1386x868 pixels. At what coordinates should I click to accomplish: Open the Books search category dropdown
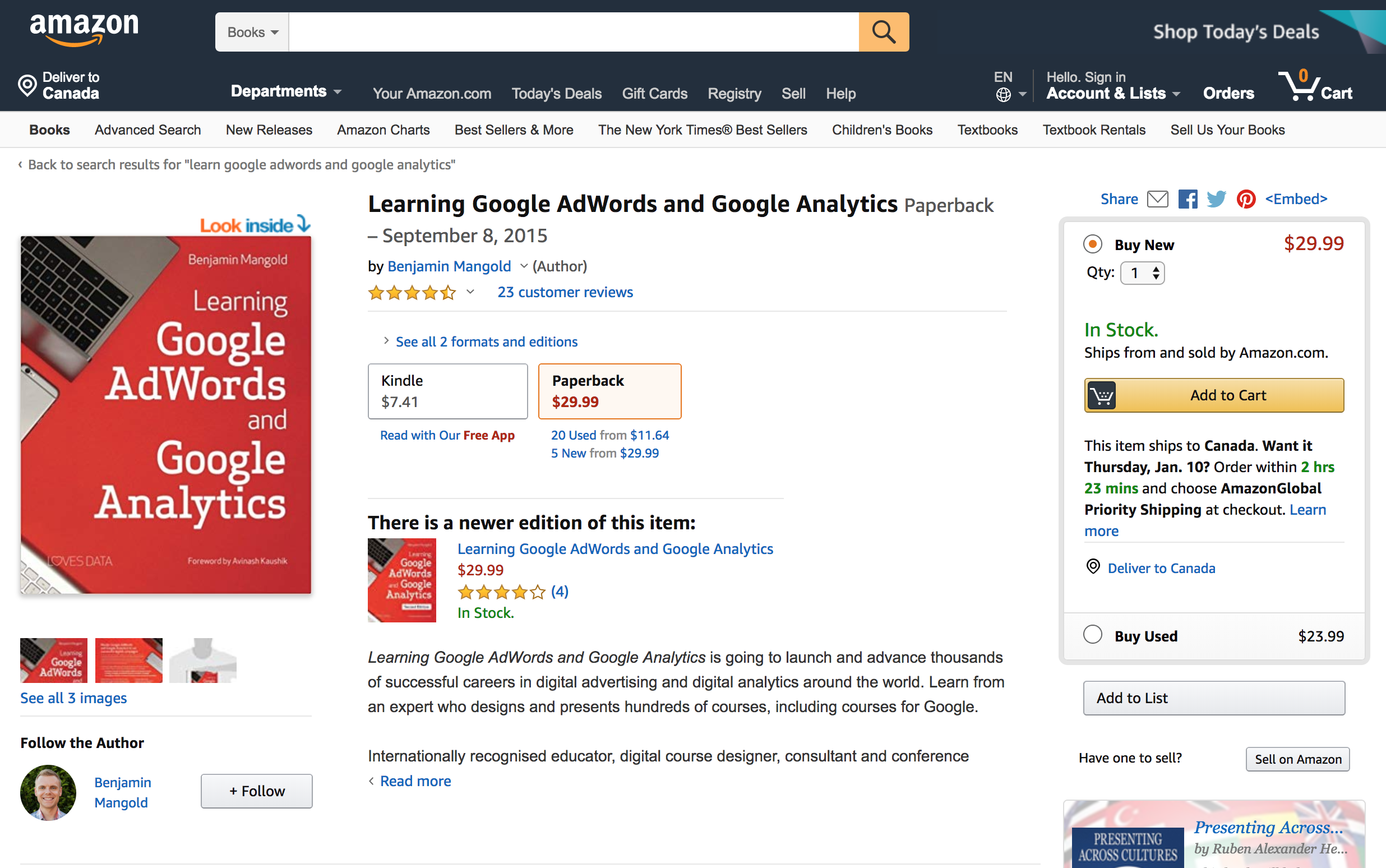252,32
